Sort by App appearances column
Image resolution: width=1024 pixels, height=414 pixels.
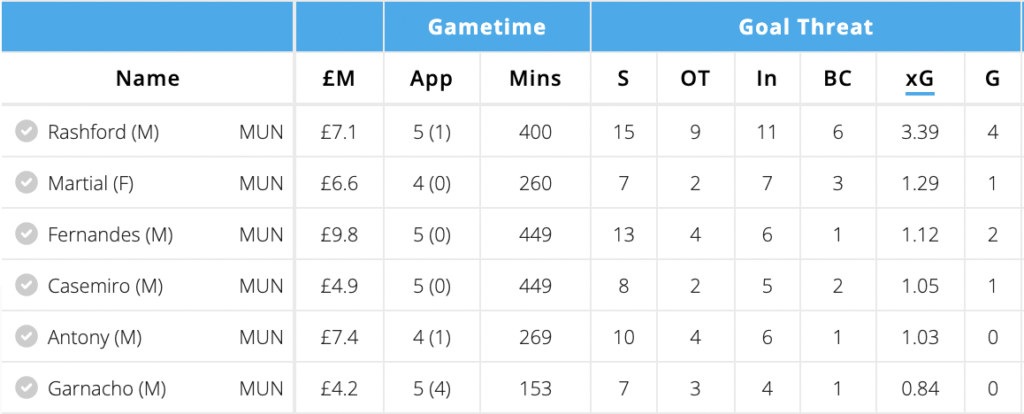[x=432, y=78]
